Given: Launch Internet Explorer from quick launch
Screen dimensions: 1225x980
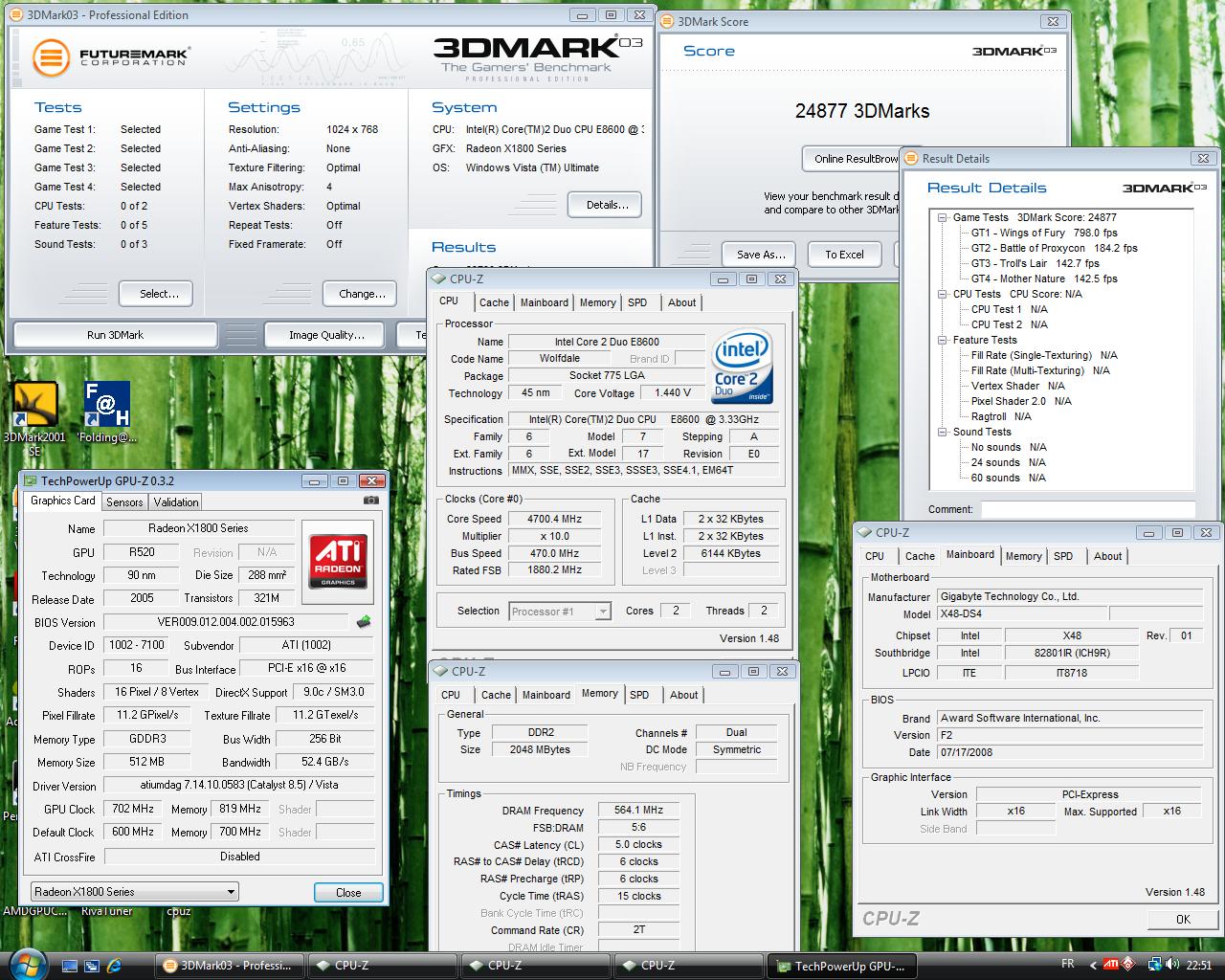Looking at the screenshot, I should 115,966.
